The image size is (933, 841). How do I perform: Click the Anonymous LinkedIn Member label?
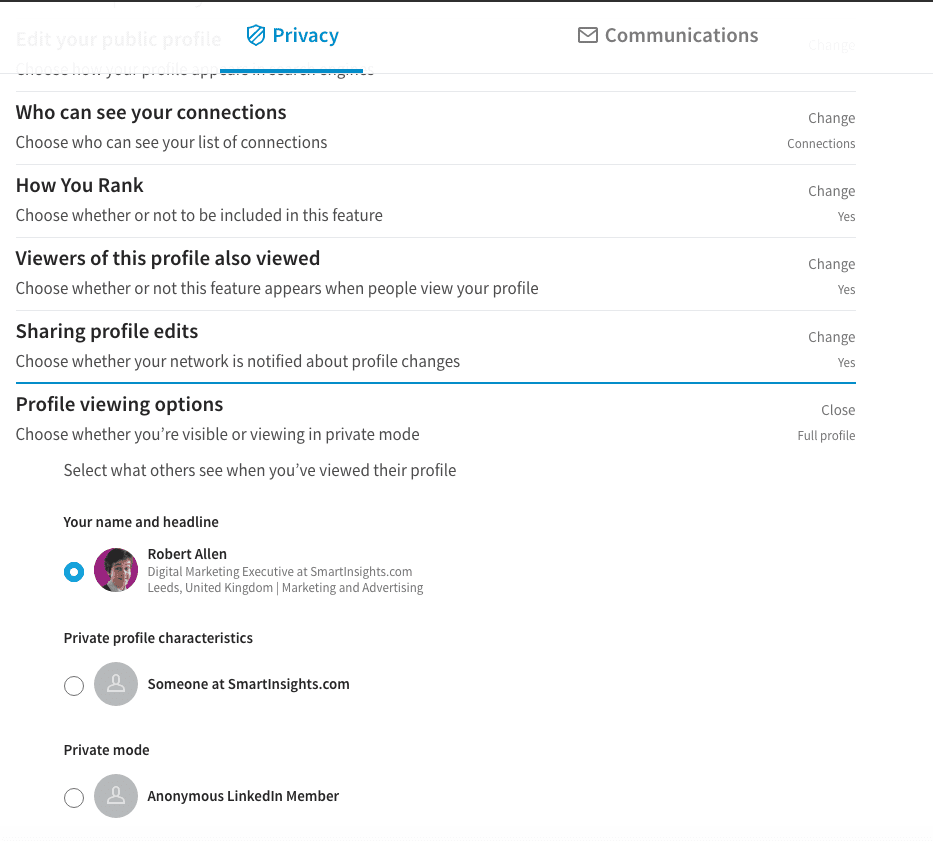click(243, 797)
